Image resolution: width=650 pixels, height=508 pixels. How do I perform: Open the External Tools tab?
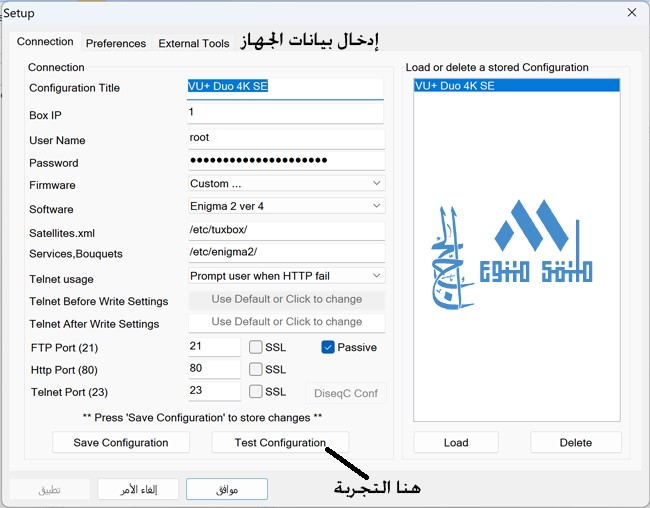point(194,43)
